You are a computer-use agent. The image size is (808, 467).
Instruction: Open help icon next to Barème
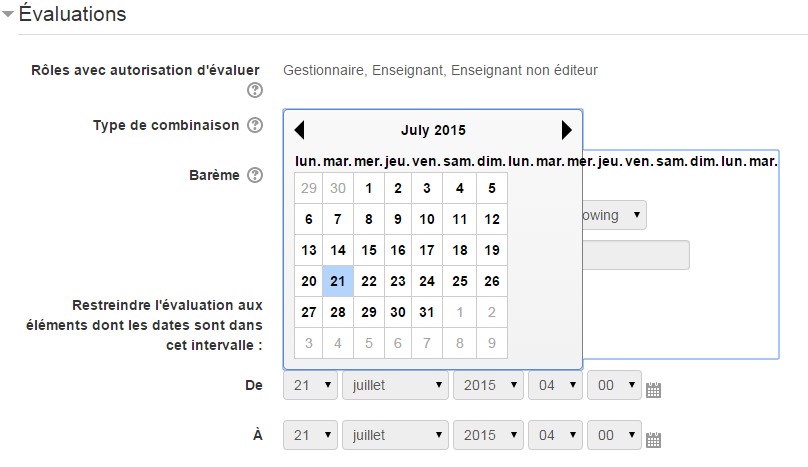(x=255, y=175)
